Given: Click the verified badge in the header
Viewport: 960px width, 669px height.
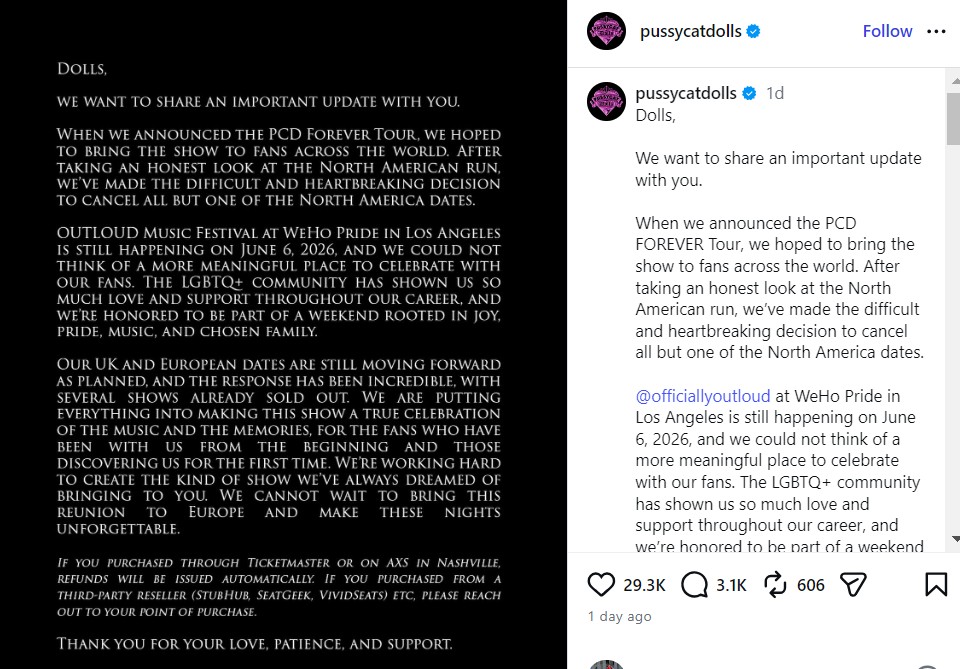Looking at the screenshot, I should [x=754, y=31].
